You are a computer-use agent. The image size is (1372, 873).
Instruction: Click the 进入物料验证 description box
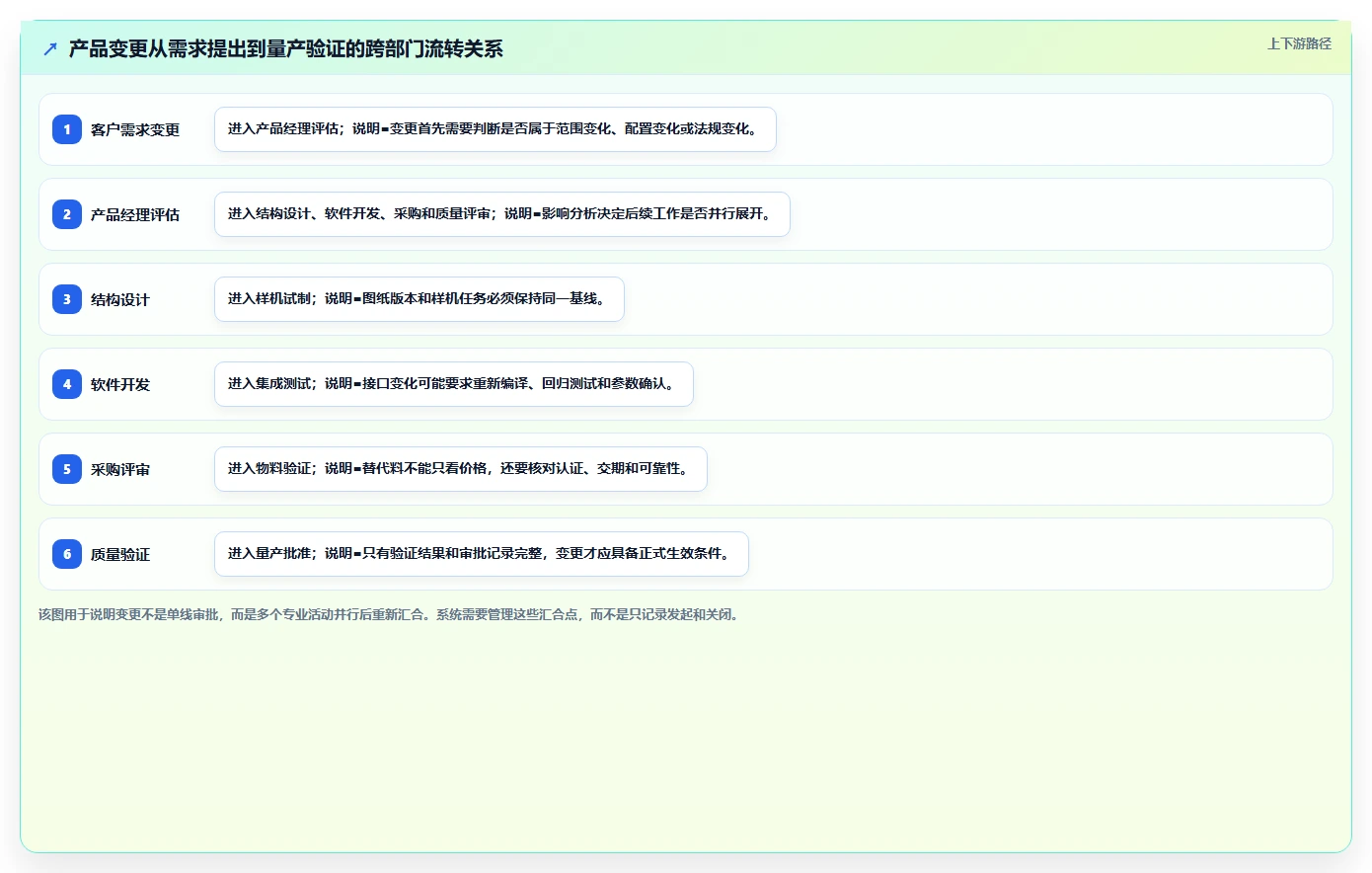point(461,469)
